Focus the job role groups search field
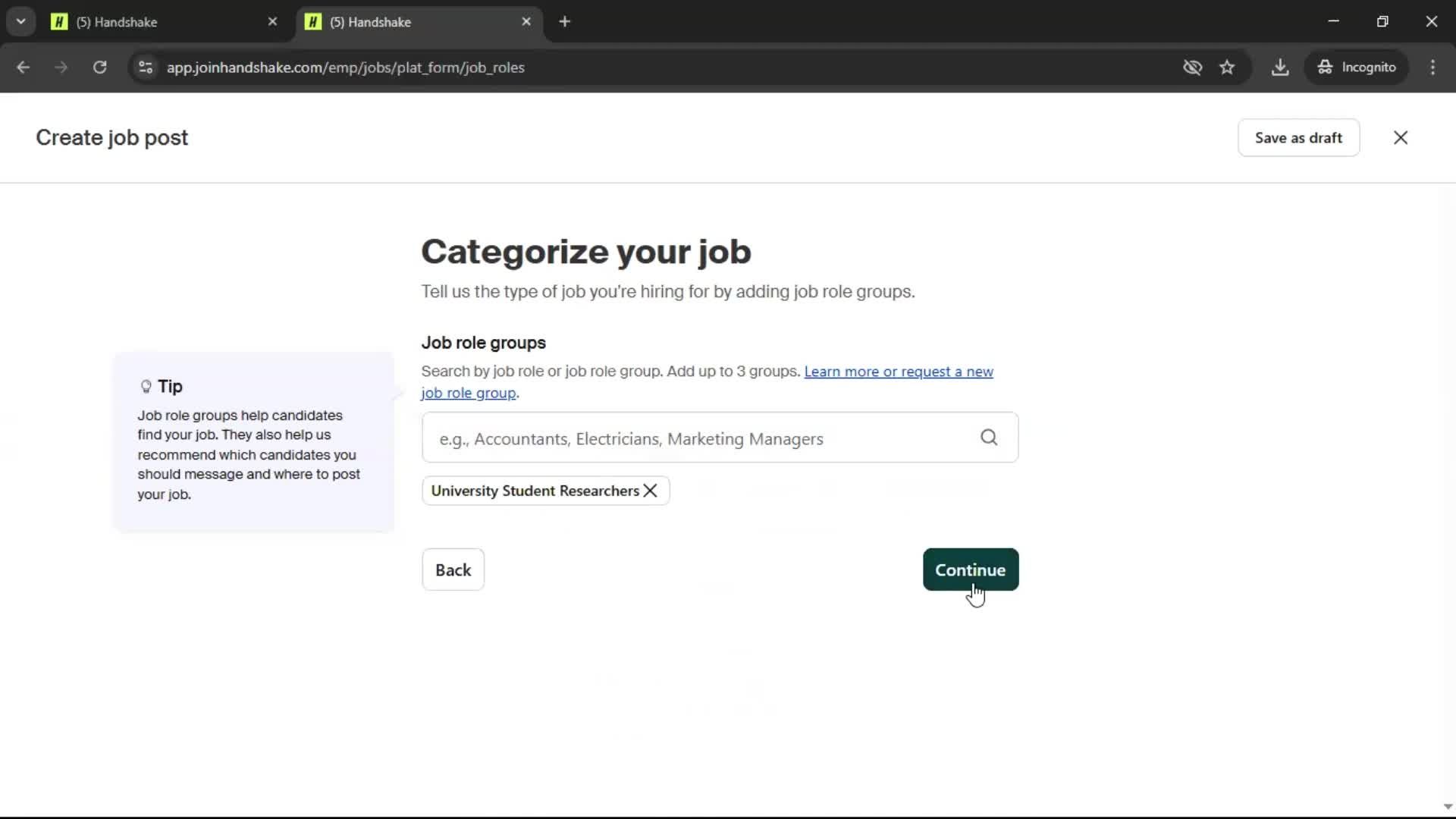This screenshot has width=1456, height=819. (x=720, y=438)
